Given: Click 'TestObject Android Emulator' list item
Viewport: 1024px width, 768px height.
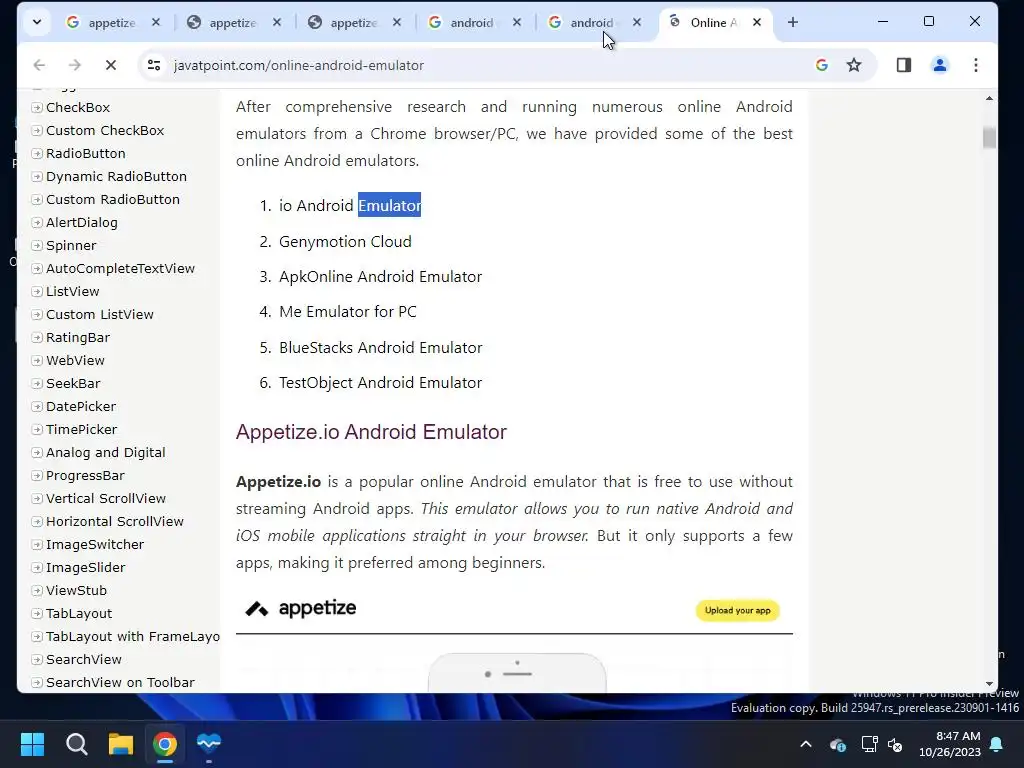Looking at the screenshot, I should (x=381, y=383).
